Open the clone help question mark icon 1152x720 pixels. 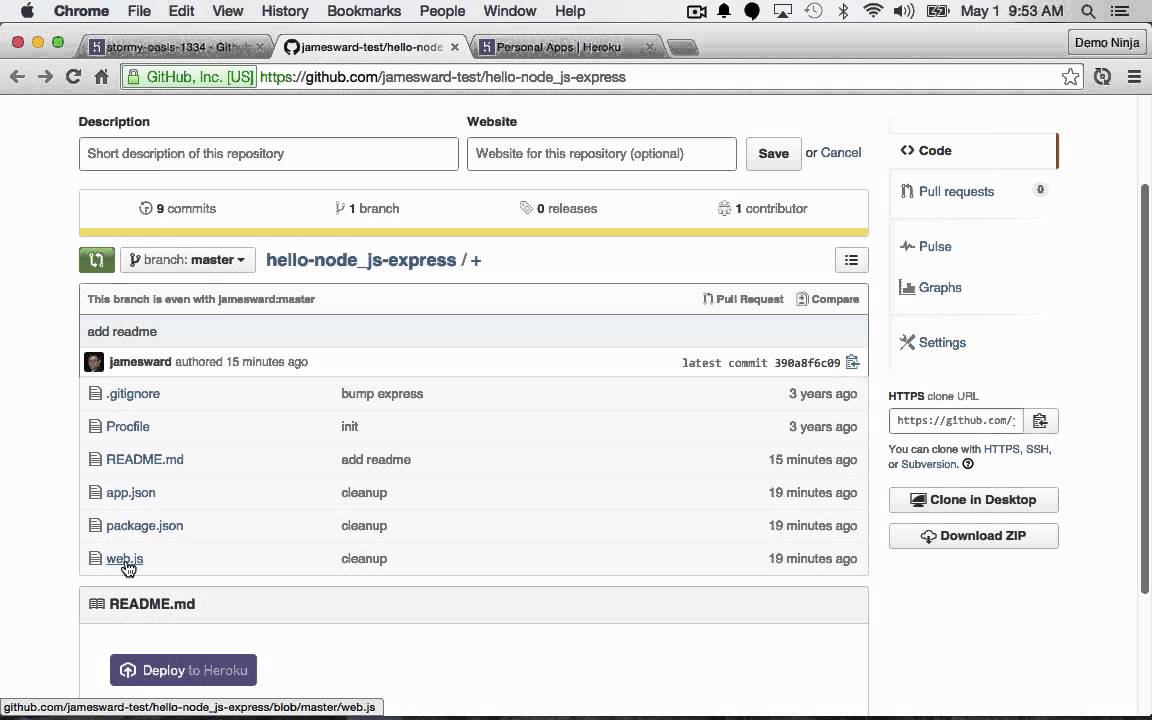tap(968, 464)
